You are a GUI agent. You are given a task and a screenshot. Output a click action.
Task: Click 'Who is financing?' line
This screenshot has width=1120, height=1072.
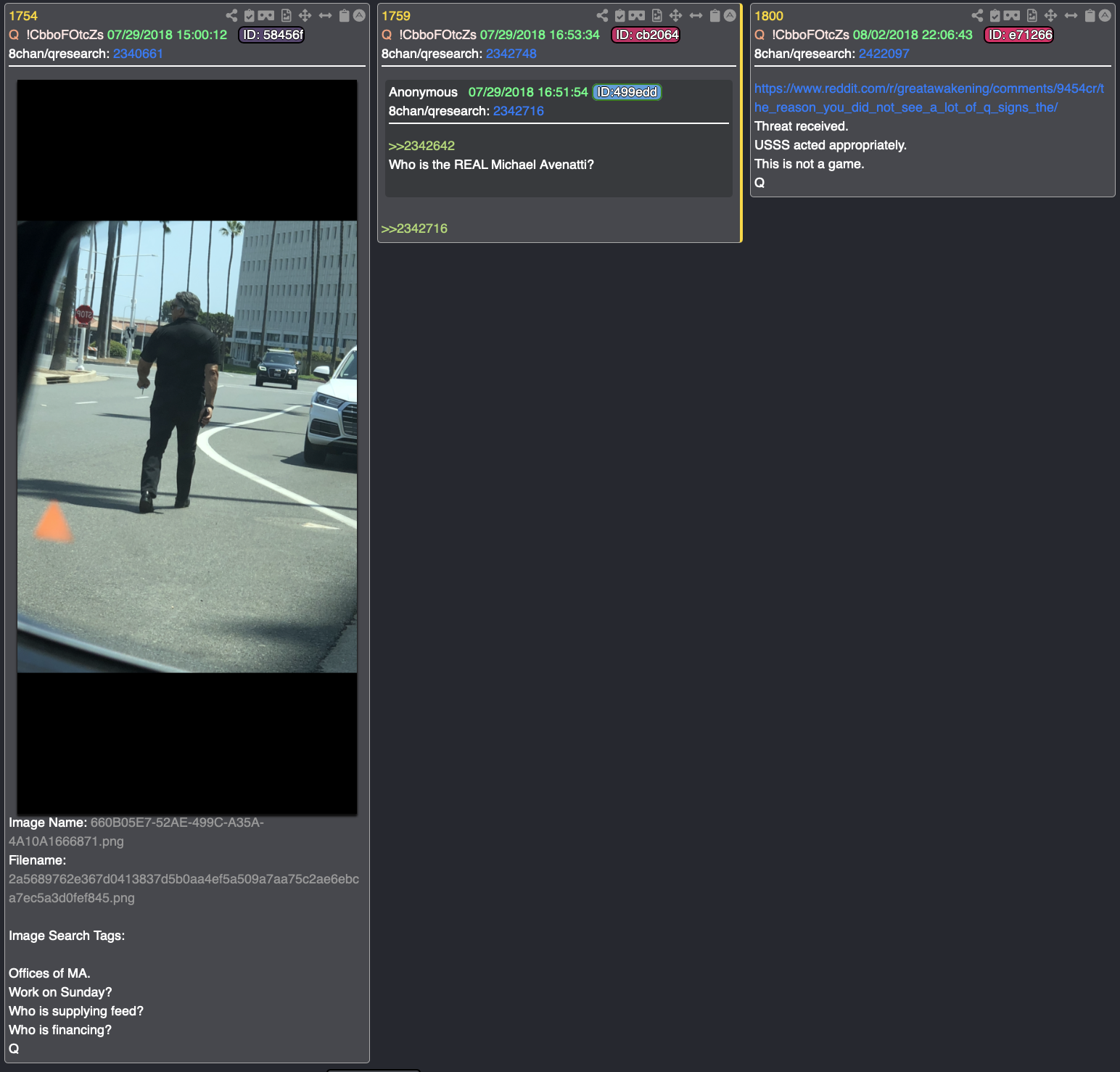tap(60, 1030)
